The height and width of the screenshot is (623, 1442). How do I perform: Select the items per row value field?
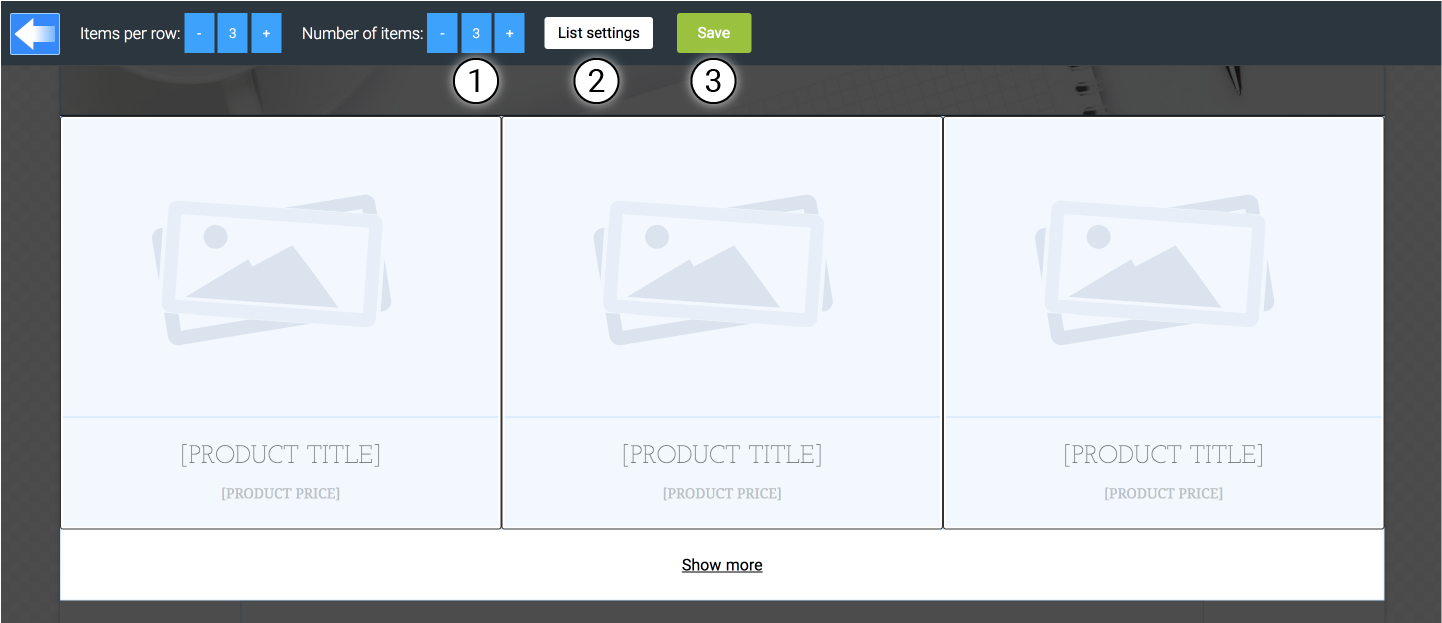point(232,33)
